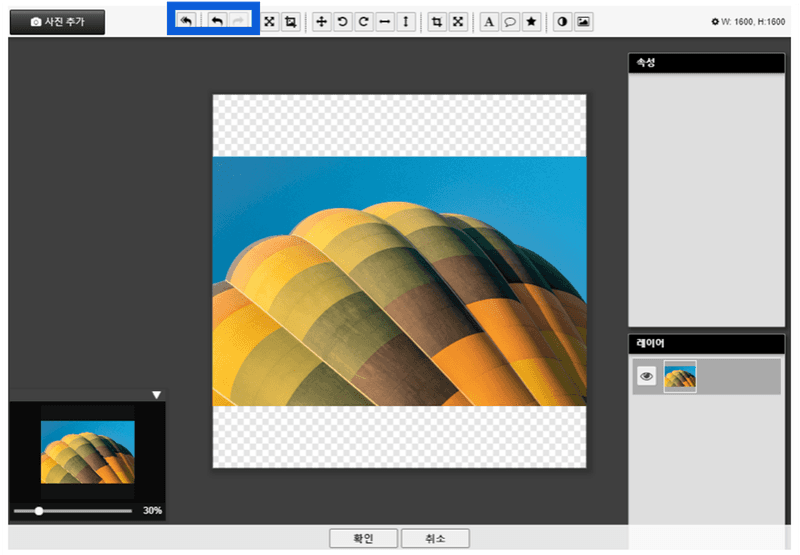Select the text tool 'A' icon
Screen dimensions: 800x555
(x=488, y=21)
